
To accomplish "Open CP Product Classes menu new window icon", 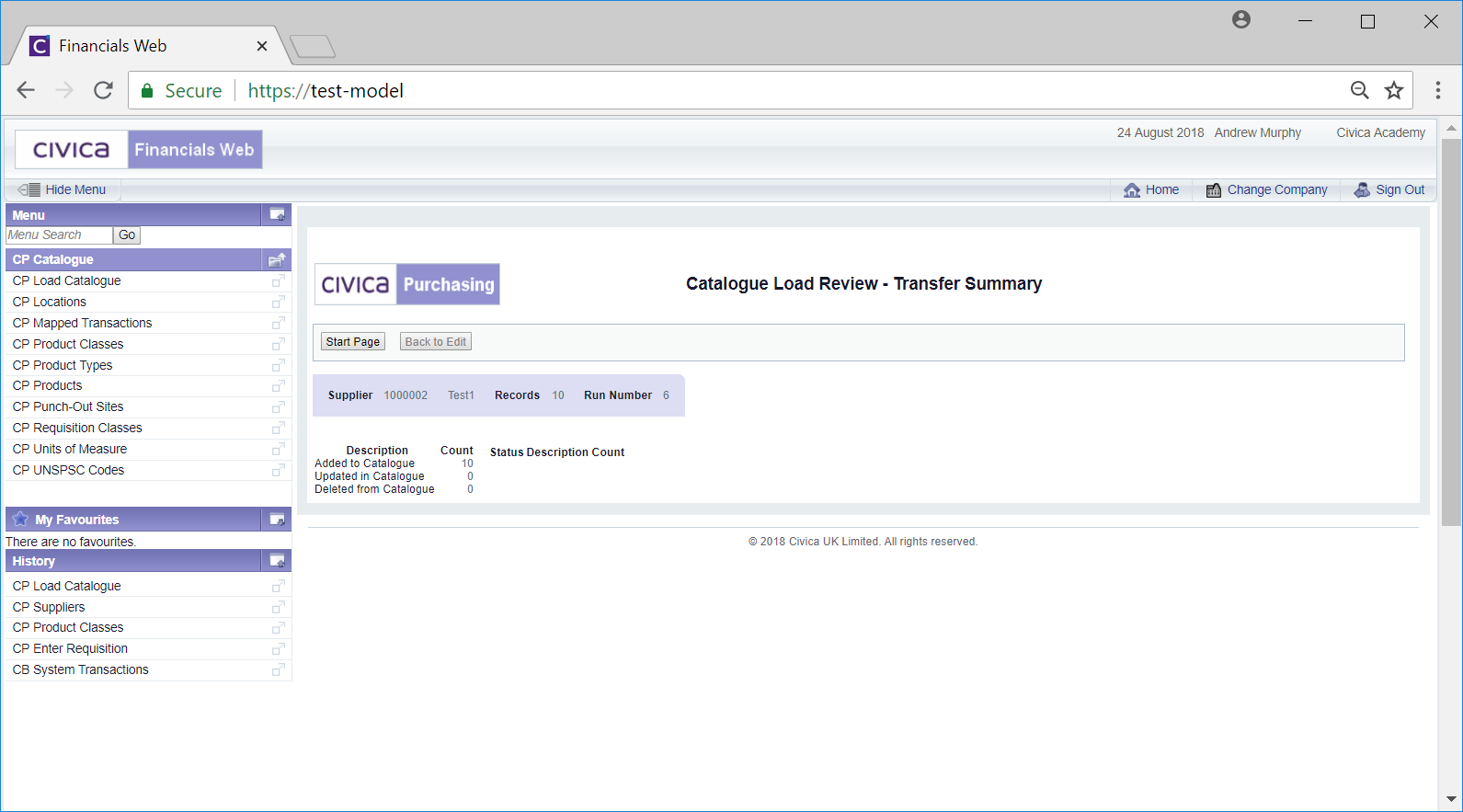I will (x=278, y=344).
